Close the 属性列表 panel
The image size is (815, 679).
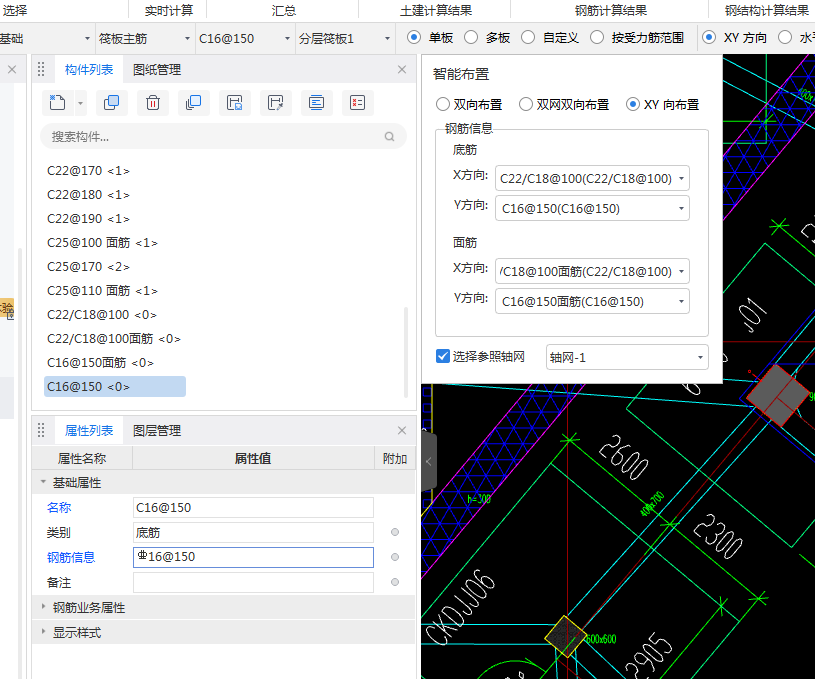coord(402,430)
